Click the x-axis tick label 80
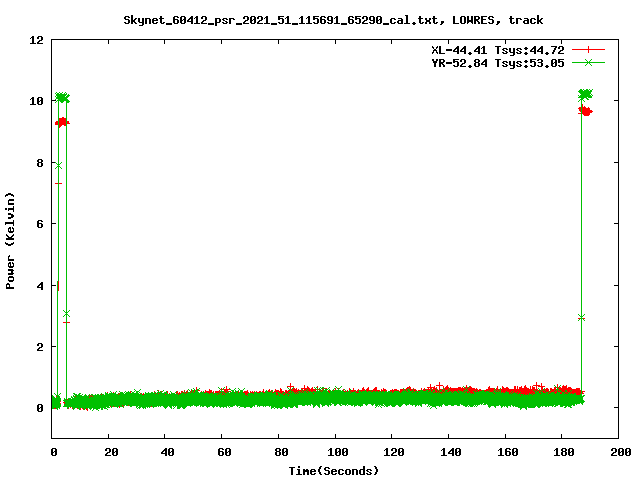 (x=281, y=452)
